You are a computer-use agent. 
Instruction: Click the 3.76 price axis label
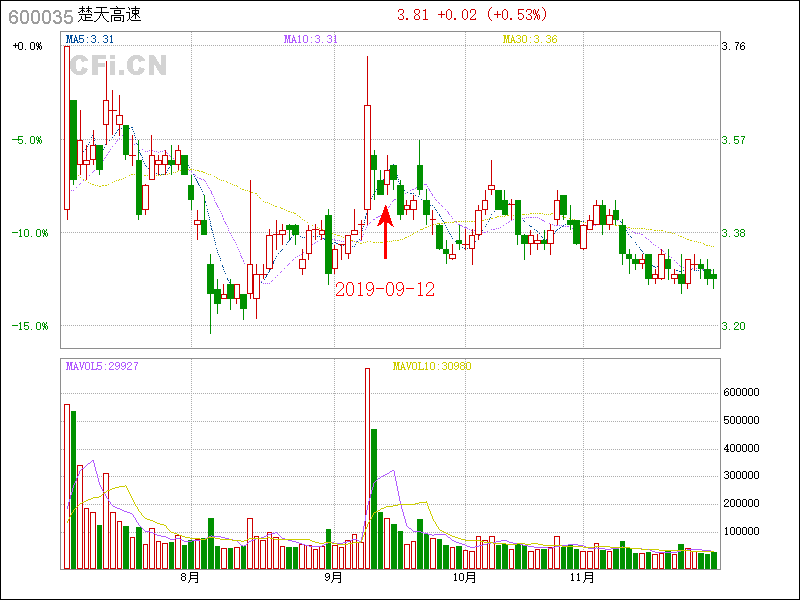click(733, 46)
